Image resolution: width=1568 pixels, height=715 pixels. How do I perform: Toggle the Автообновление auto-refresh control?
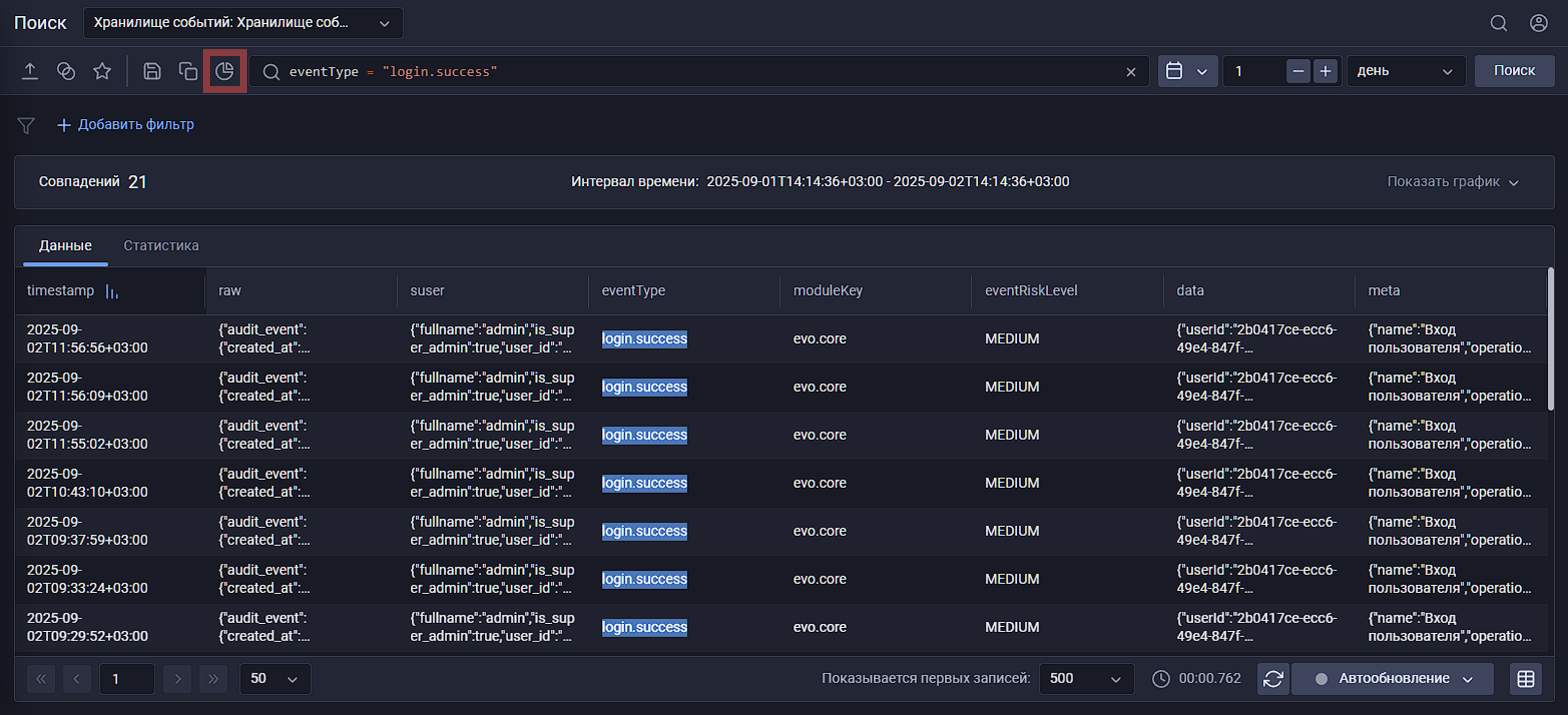(x=1392, y=679)
